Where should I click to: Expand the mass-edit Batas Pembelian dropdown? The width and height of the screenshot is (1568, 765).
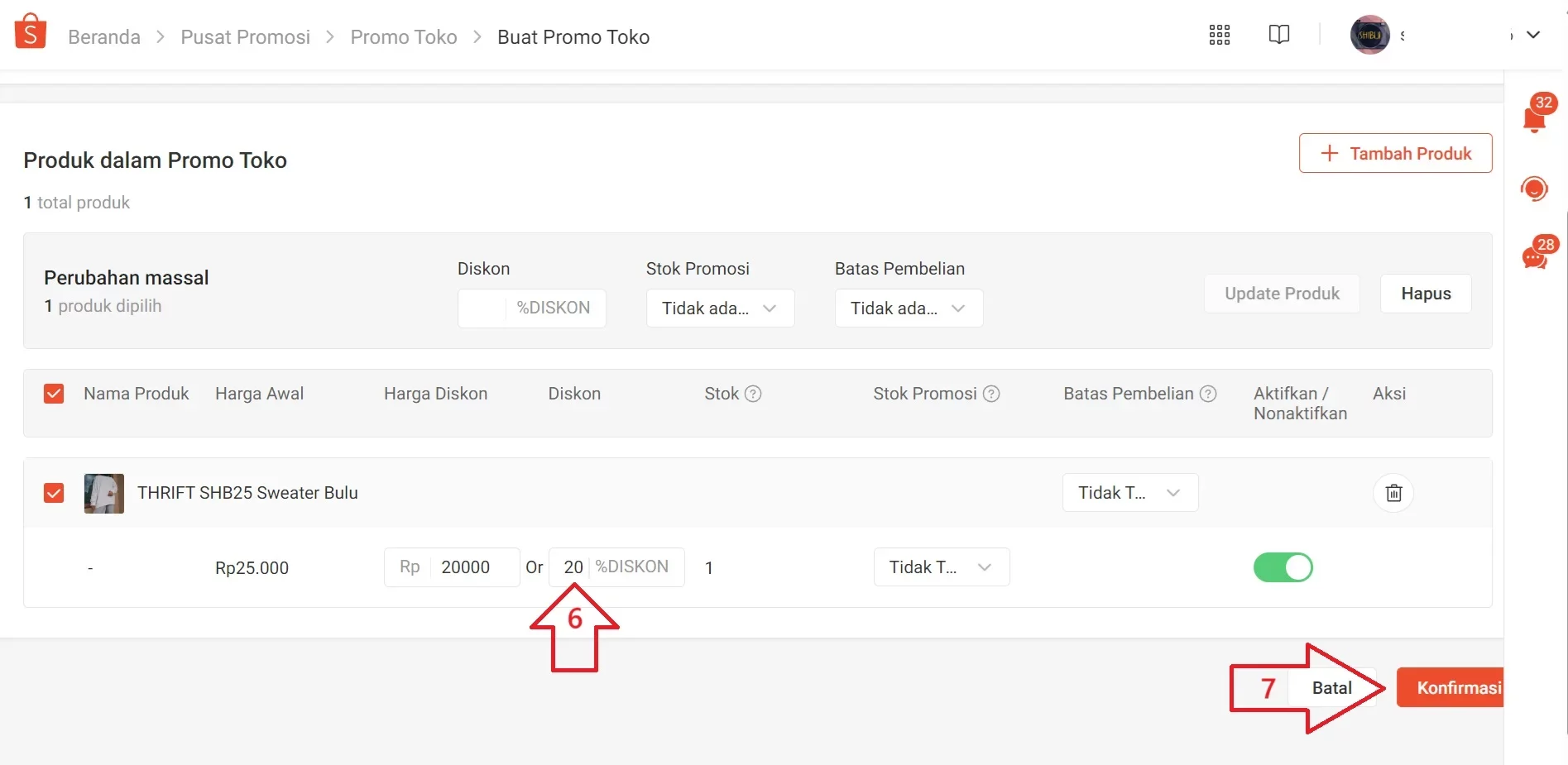[909, 308]
